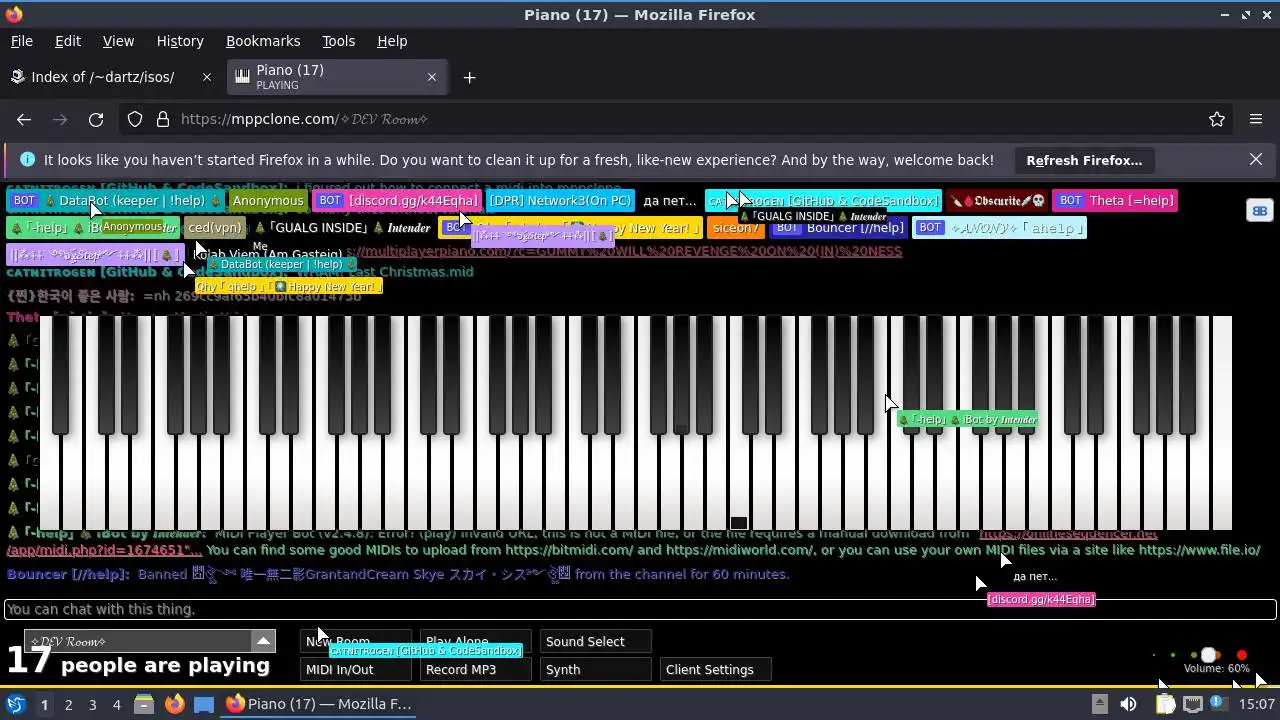Click the 15:07 clock on the taskbar
Screen dimensions: 1280x720
tap(1257, 704)
